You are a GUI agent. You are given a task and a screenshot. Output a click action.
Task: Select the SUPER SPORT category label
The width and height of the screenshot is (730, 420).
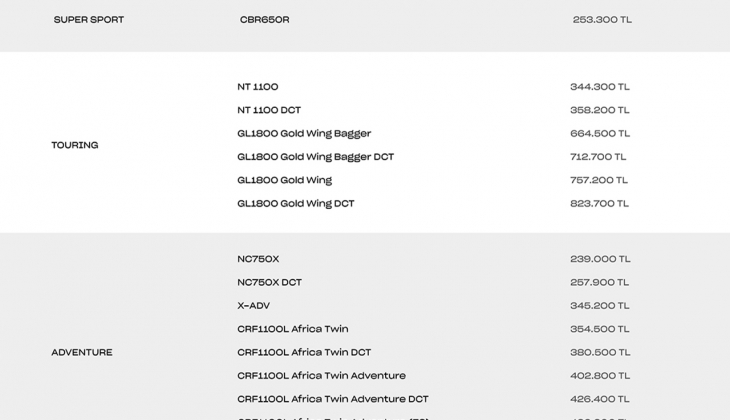89,20
